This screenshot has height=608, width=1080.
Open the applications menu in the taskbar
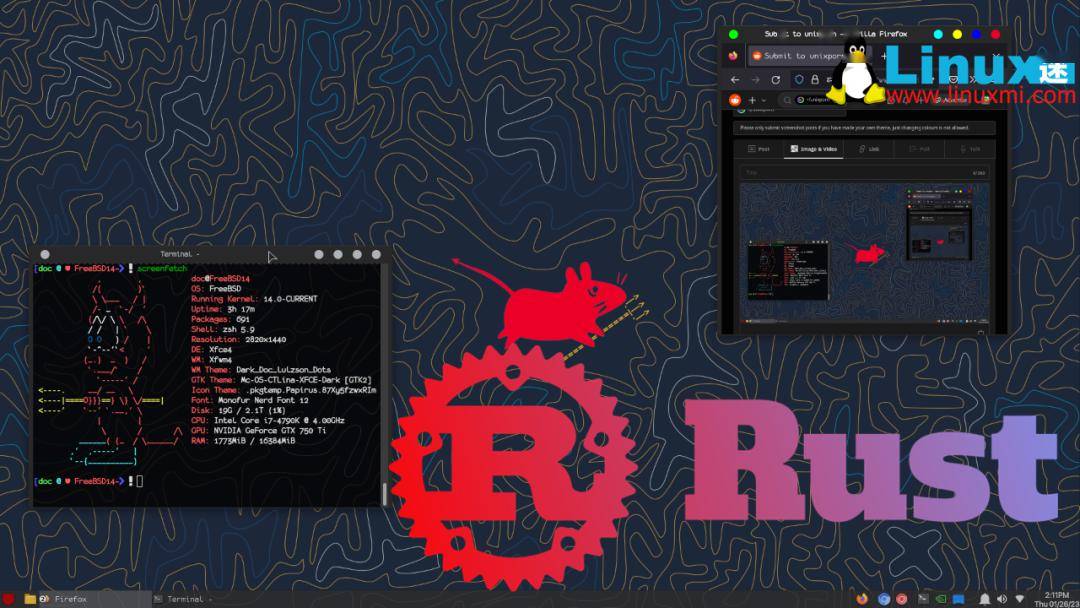click(x=8, y=599)
